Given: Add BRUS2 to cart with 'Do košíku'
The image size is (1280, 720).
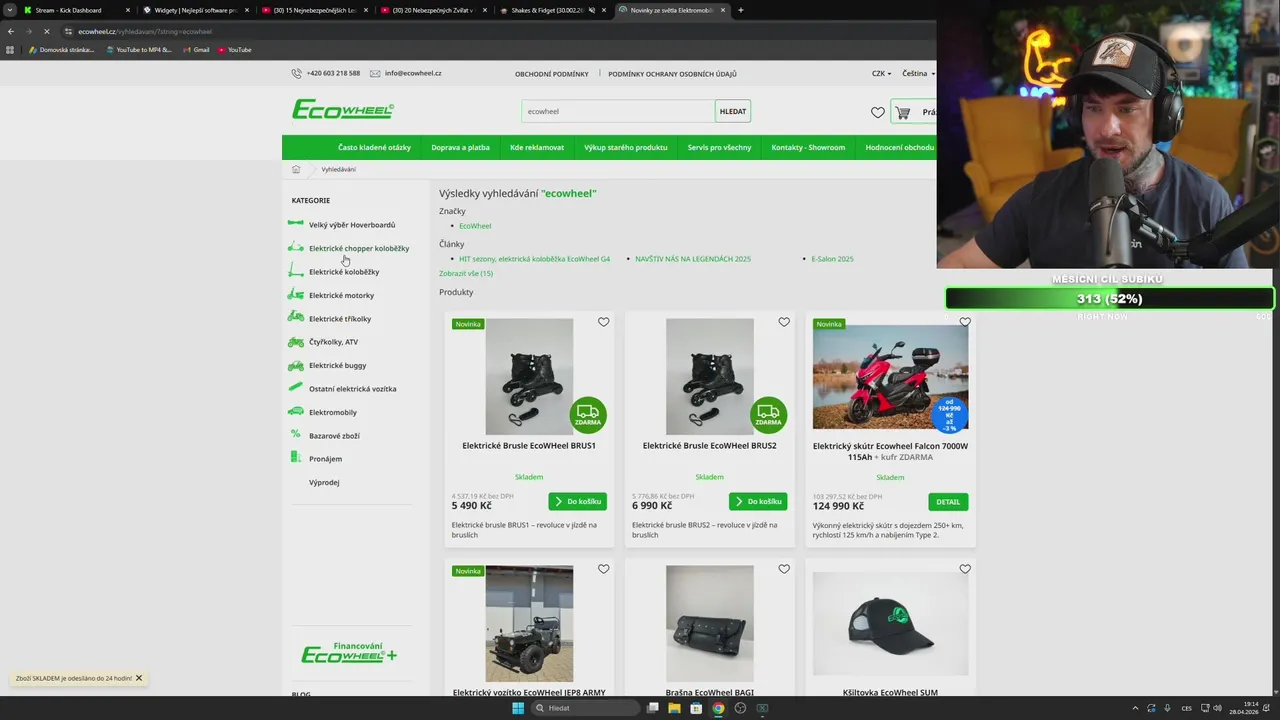Looking at the screenshot, I should coord(758,501).
